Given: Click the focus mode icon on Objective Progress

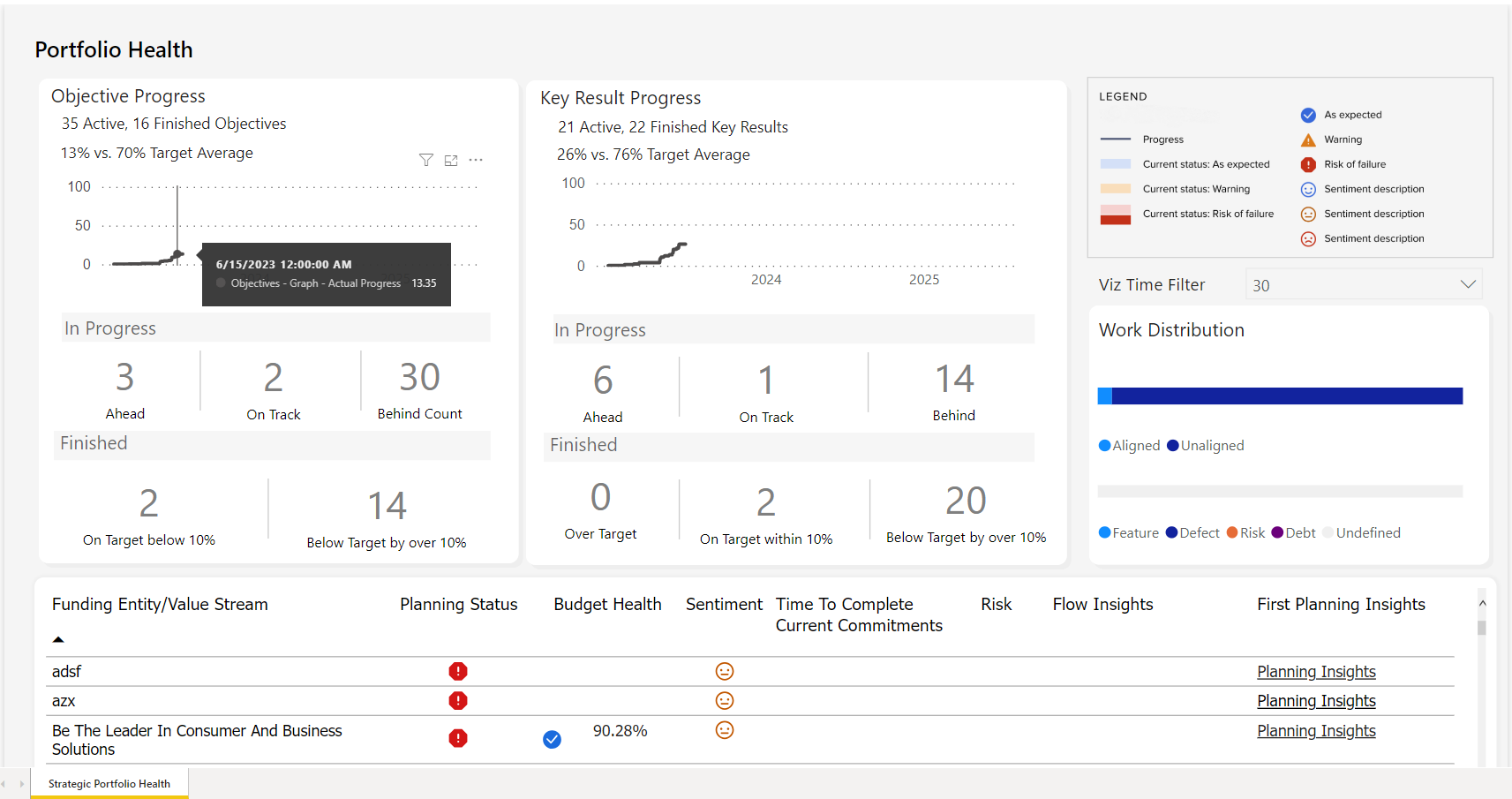Looking at the screenshot, I should tap(451, 160).
